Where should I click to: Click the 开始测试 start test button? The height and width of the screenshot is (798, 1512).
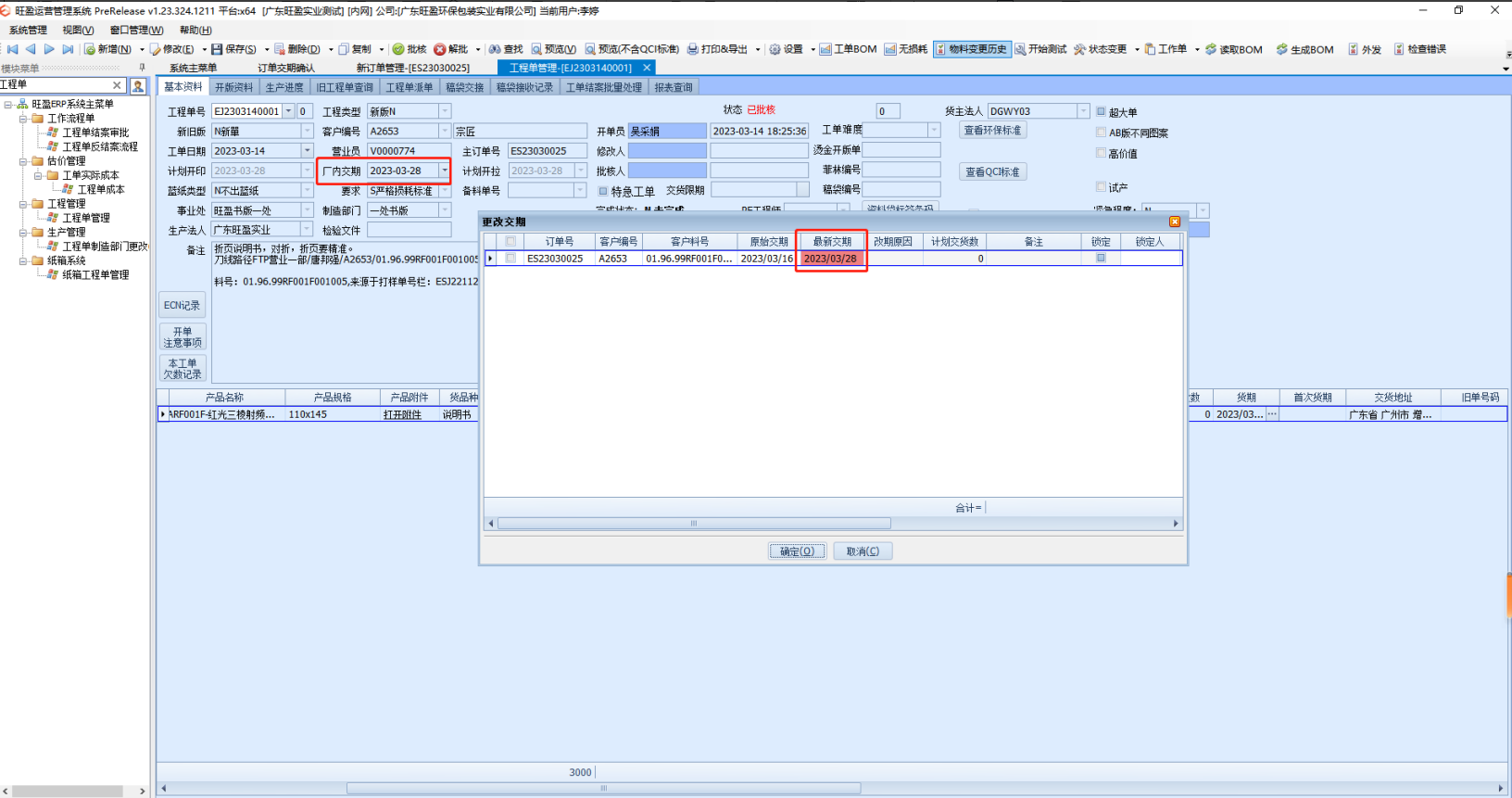pos(1040,49)
